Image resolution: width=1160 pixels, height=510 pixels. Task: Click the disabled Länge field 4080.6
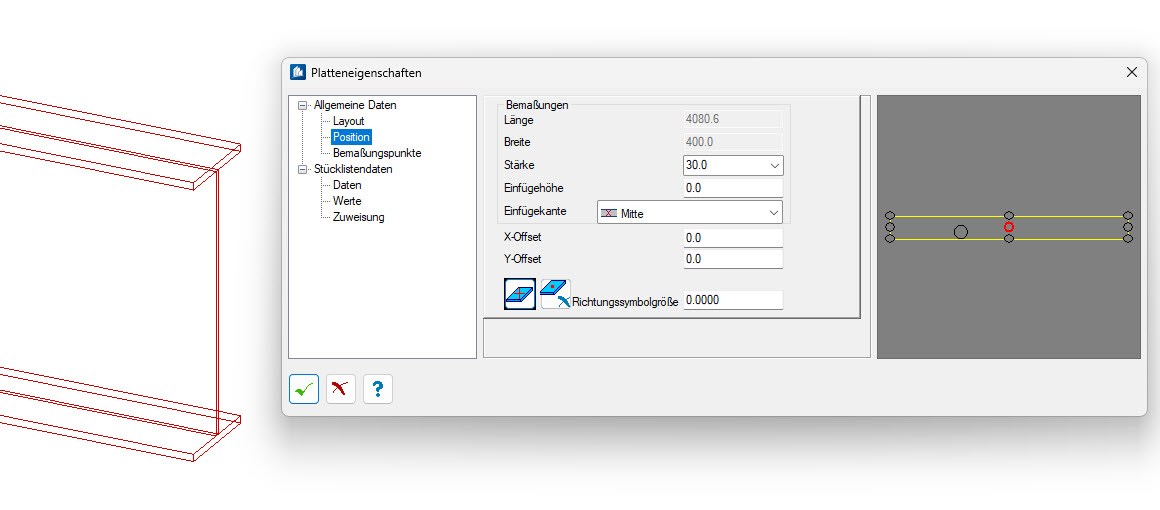[733, 119]
